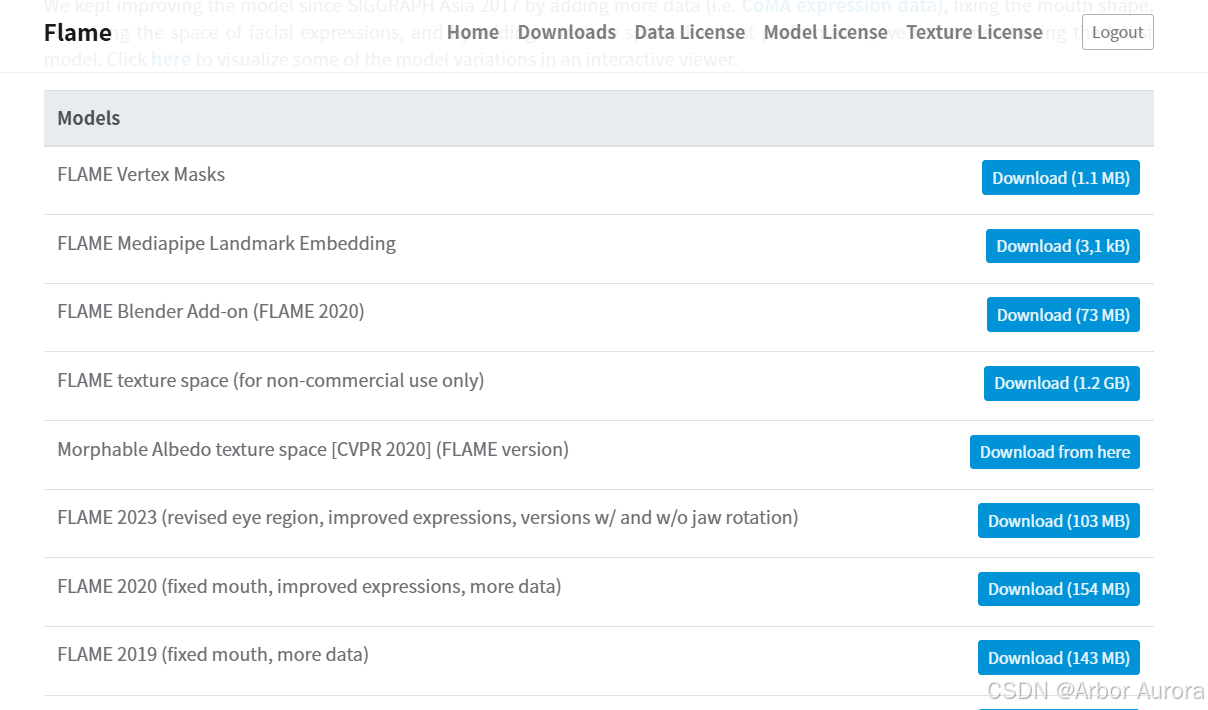Download the FLAME 2019 model
Screen dimensions: 1208x710
(1058, 657)
